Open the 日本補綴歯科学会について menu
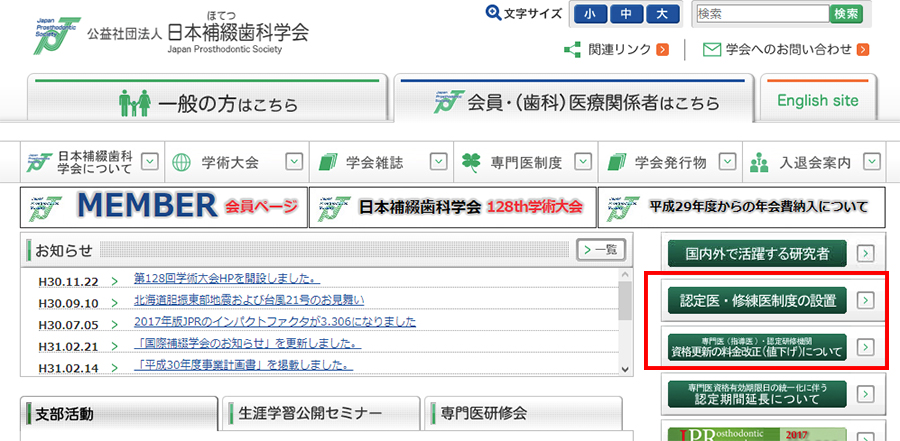Screen dimensions: 900x441 (92, 163)
